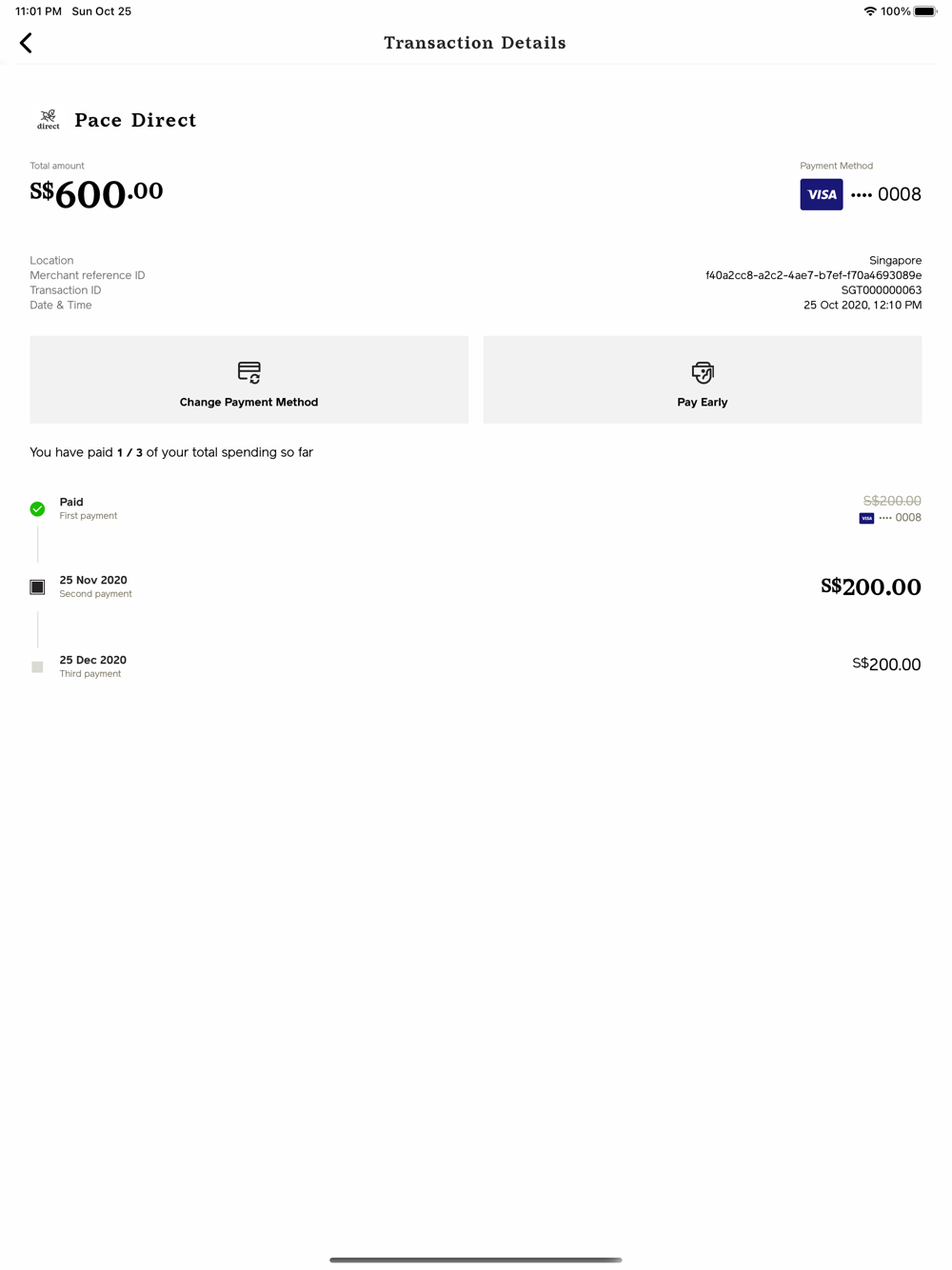952x1270 pixels.
Task: Click the S$600.00 total amount
Action: pyautogui.click(x=96, y=193)
